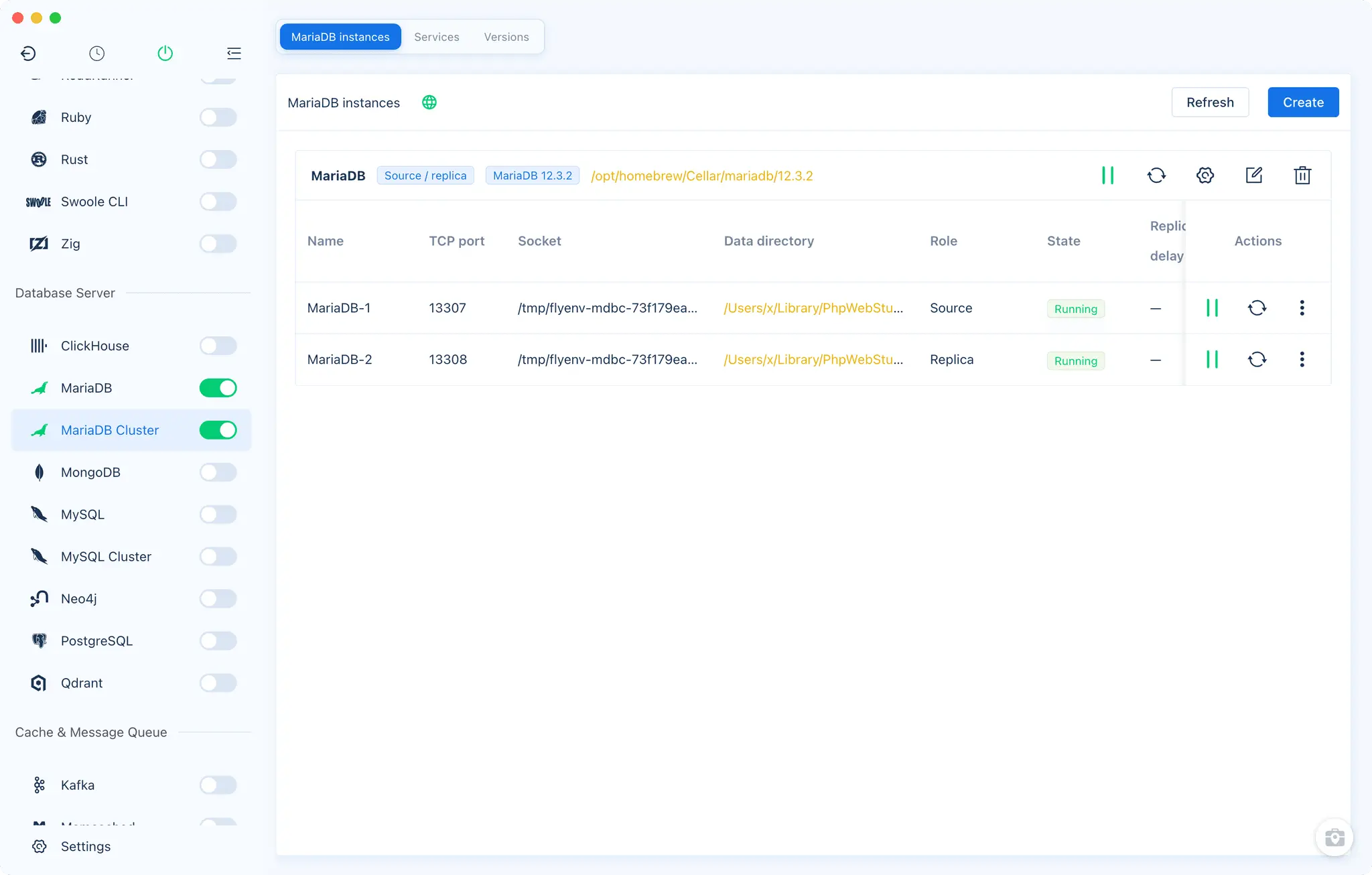Click the PostgreSQL elephant icon

pyautogui.click(x=39, y=641)
